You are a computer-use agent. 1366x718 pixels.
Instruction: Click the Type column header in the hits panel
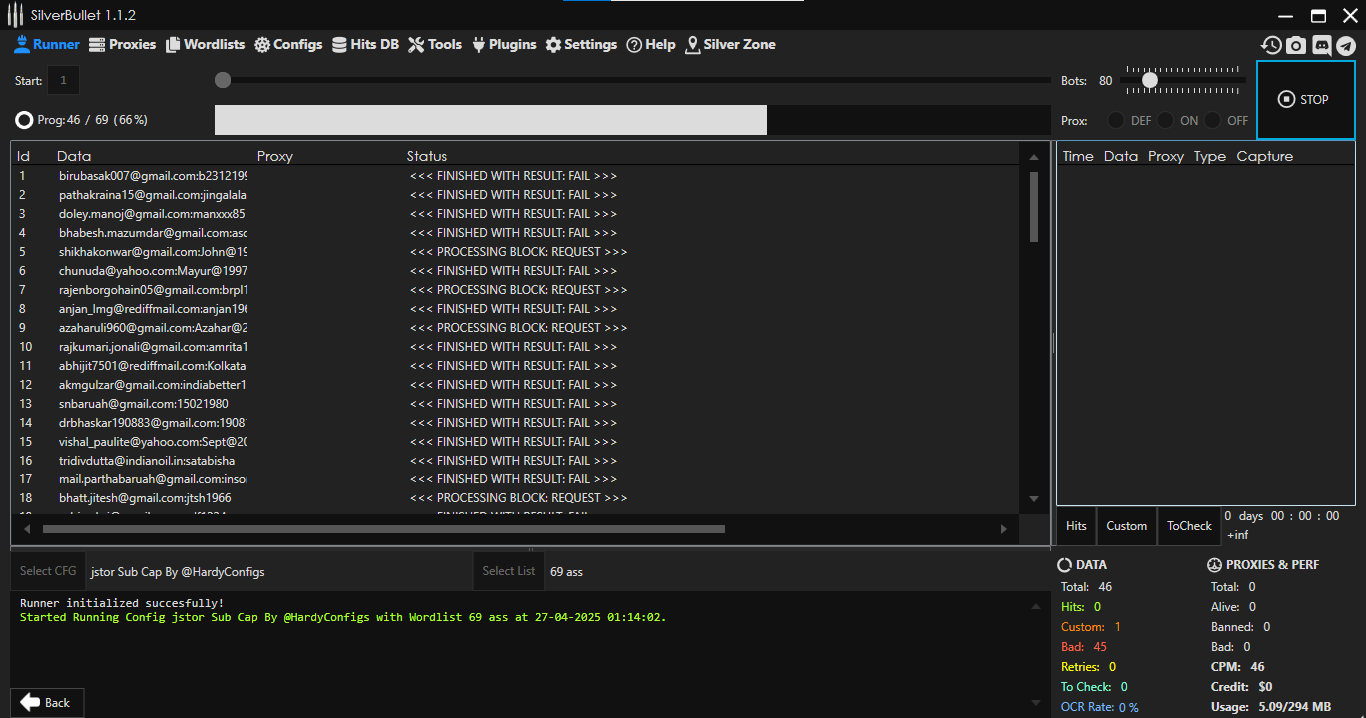pyautogui.click(x=1209, y=156)
